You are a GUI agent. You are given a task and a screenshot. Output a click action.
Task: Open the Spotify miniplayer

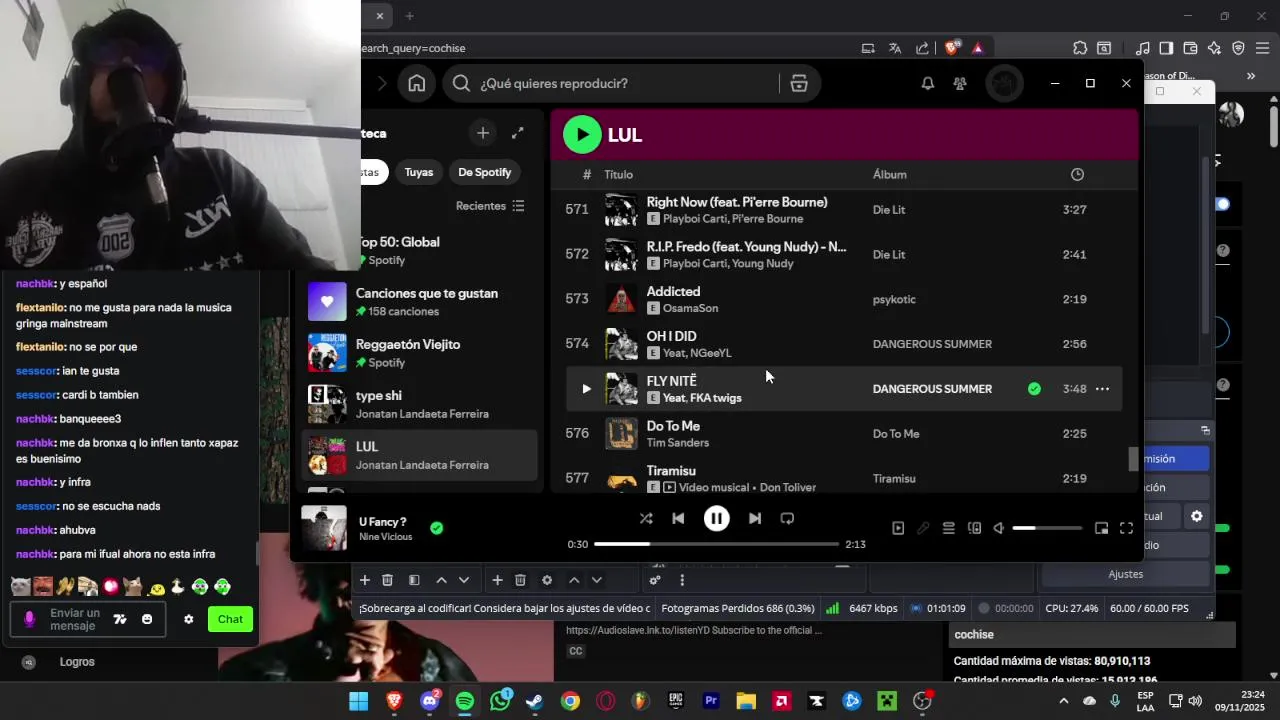(x=1101, y=528)
